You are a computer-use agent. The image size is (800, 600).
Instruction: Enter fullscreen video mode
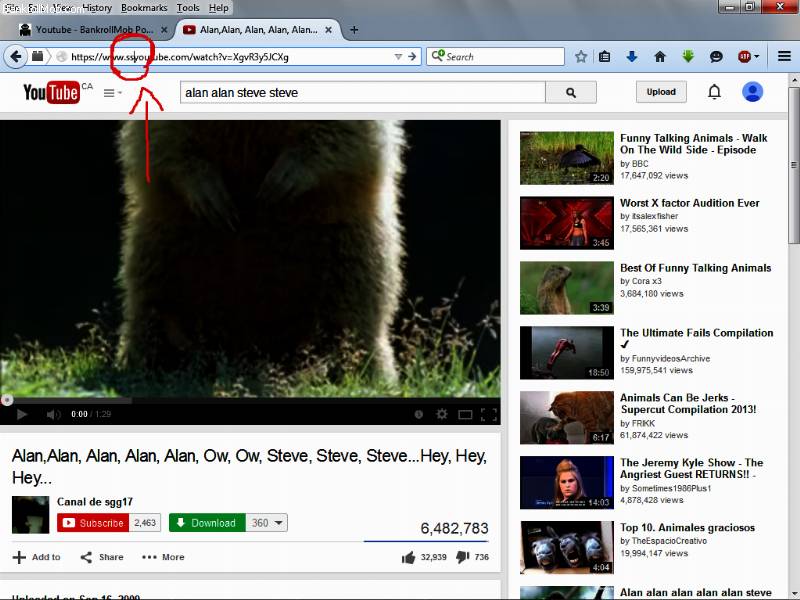tap(489, 414)
